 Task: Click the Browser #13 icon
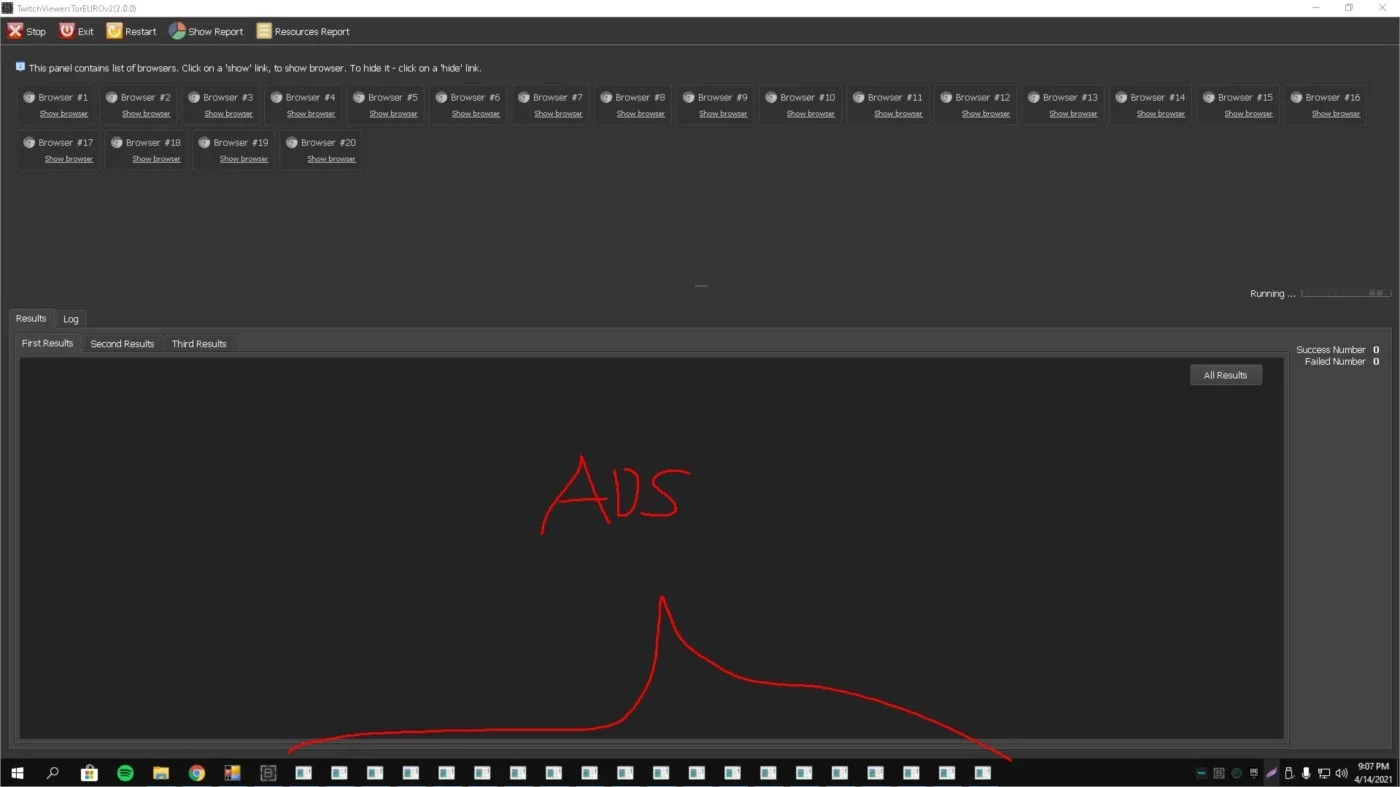1034,98
